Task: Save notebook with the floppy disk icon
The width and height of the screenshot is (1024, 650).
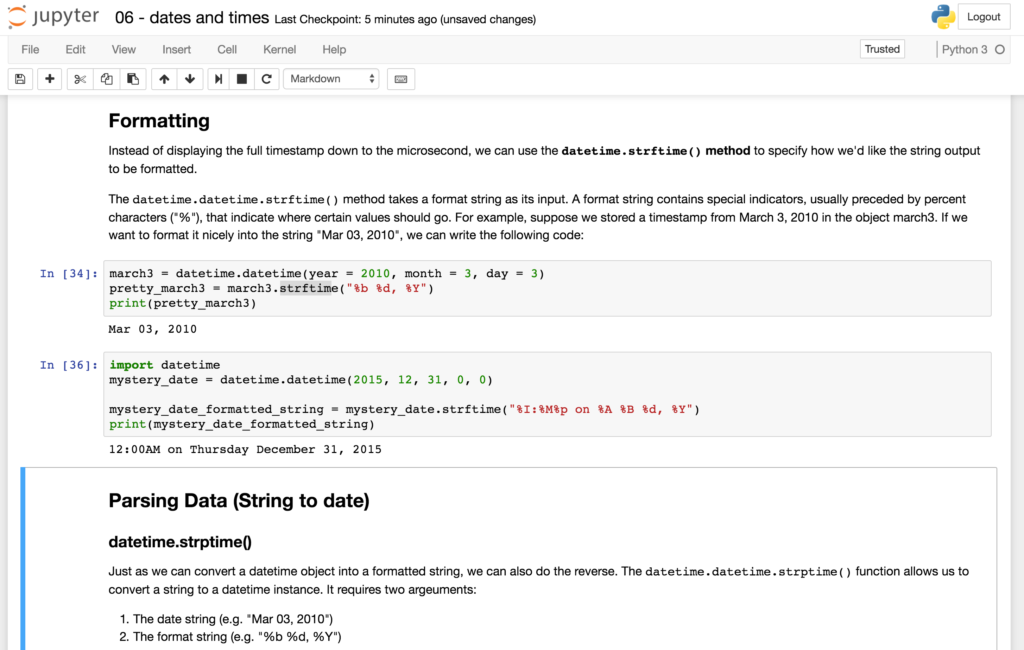Action: (20, 79)
